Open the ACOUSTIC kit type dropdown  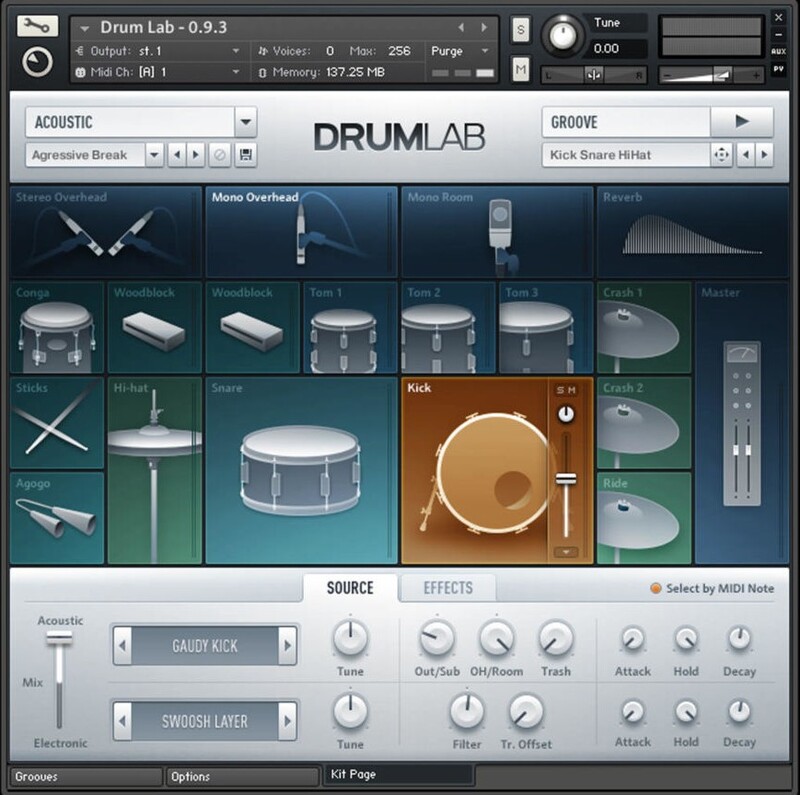(x=245, y=122)
